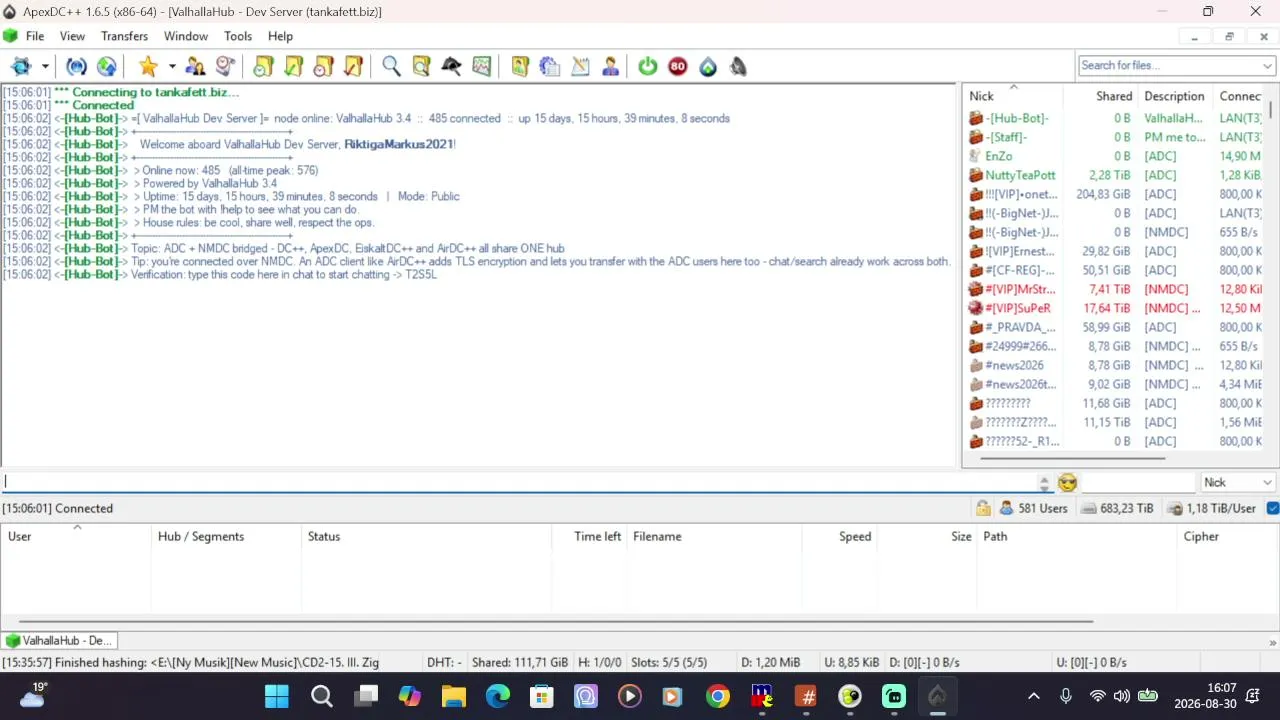
Task: Open the Finished Downloads toolbar icon
Action: pyautogui.click(x=293, y=67)
